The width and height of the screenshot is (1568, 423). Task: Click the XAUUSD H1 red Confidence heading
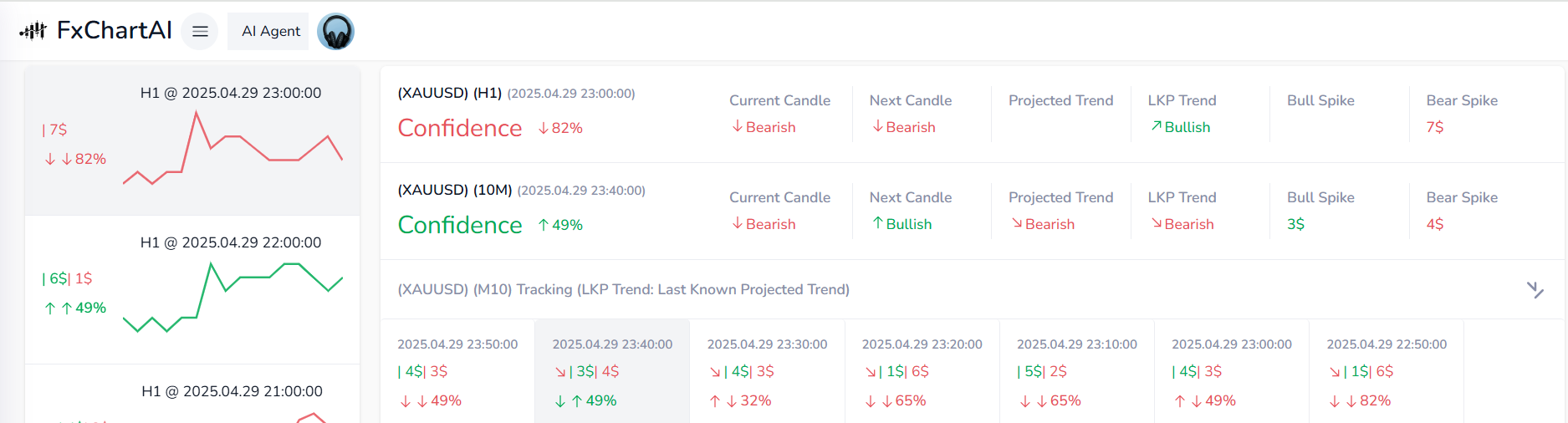[460, 128]
